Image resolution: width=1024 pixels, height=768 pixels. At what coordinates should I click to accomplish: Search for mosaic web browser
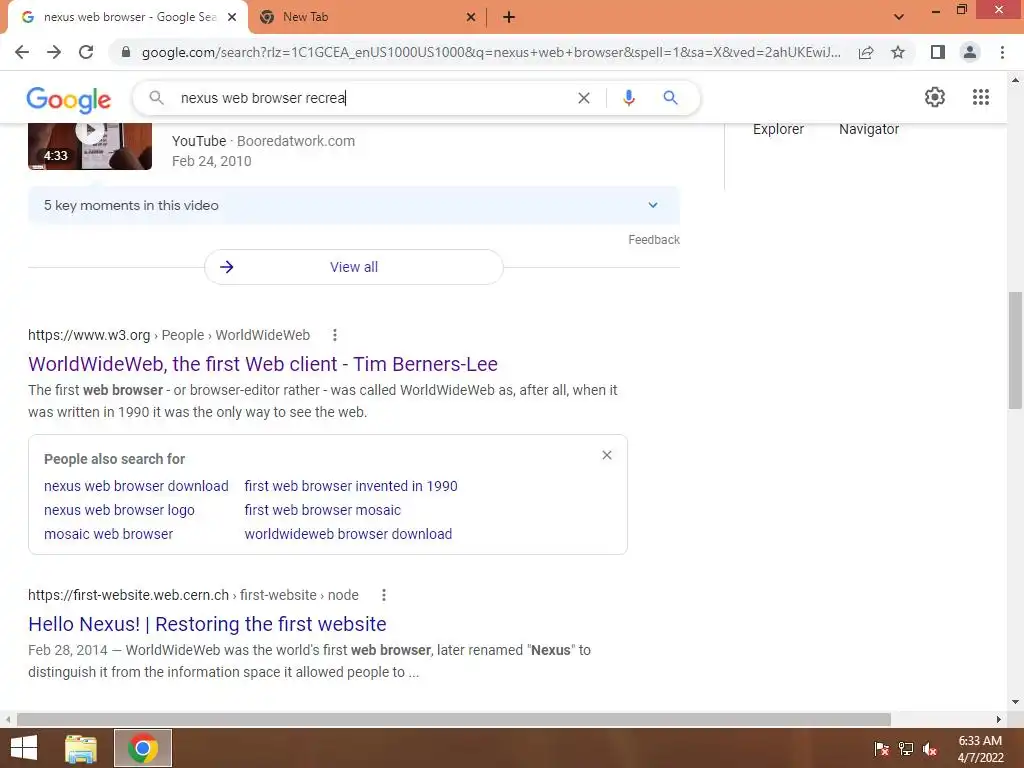108,534
